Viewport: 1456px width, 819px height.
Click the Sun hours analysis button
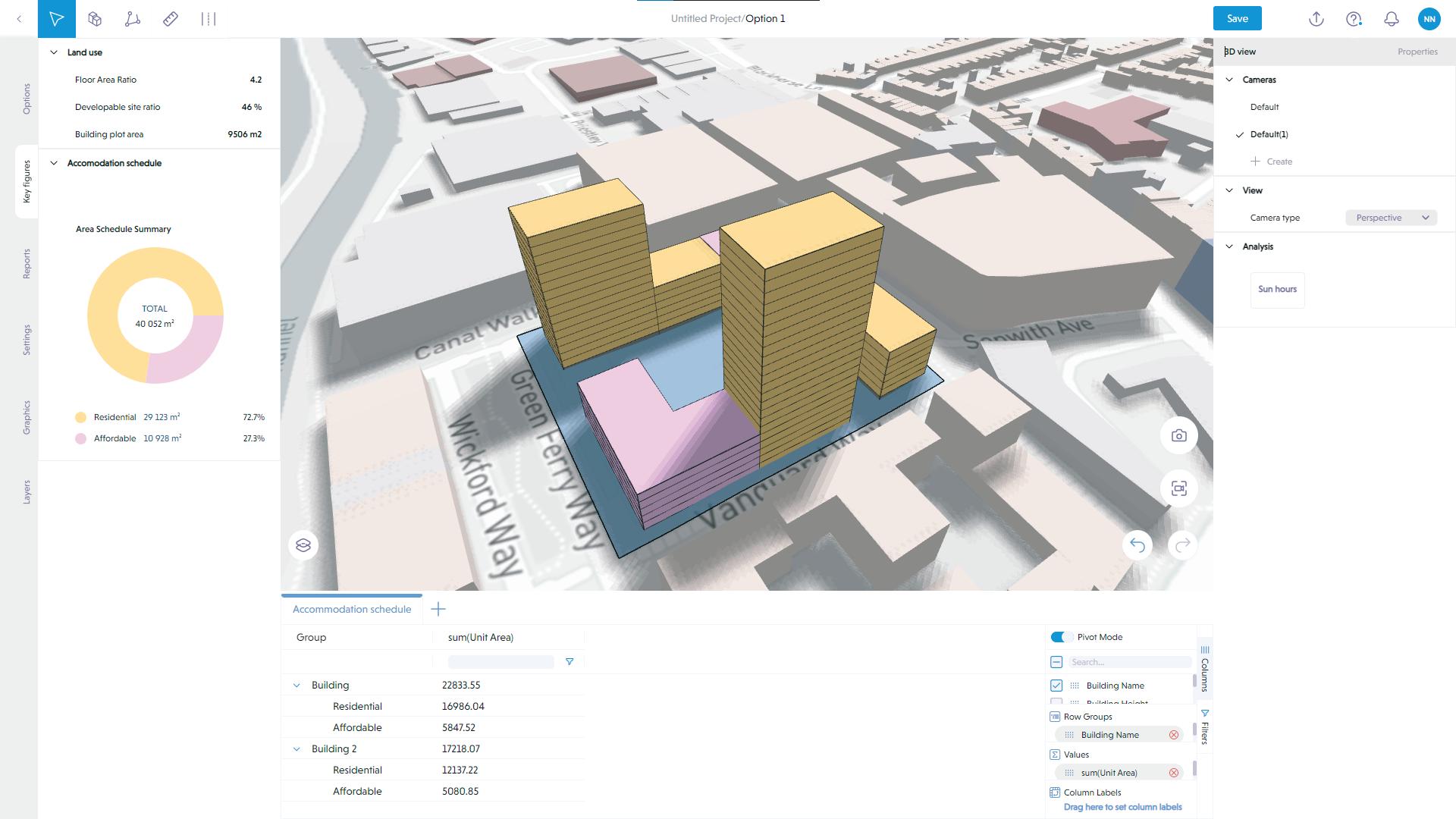tap(1277, 289)
